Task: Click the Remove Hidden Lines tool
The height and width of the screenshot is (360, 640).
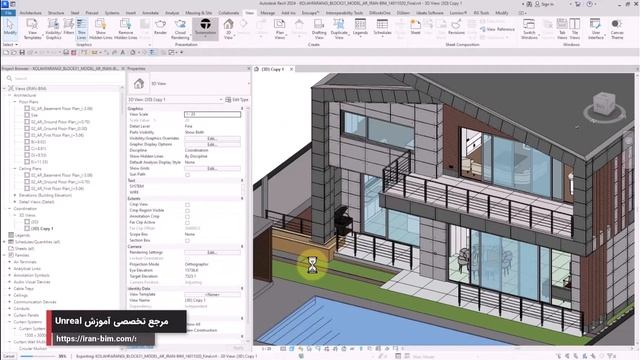Action: pos(126,29)
